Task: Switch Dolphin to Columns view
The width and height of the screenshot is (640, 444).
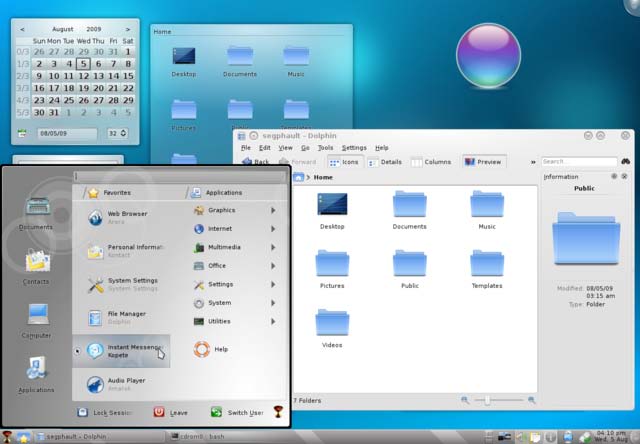Action: tap(431, 162)
